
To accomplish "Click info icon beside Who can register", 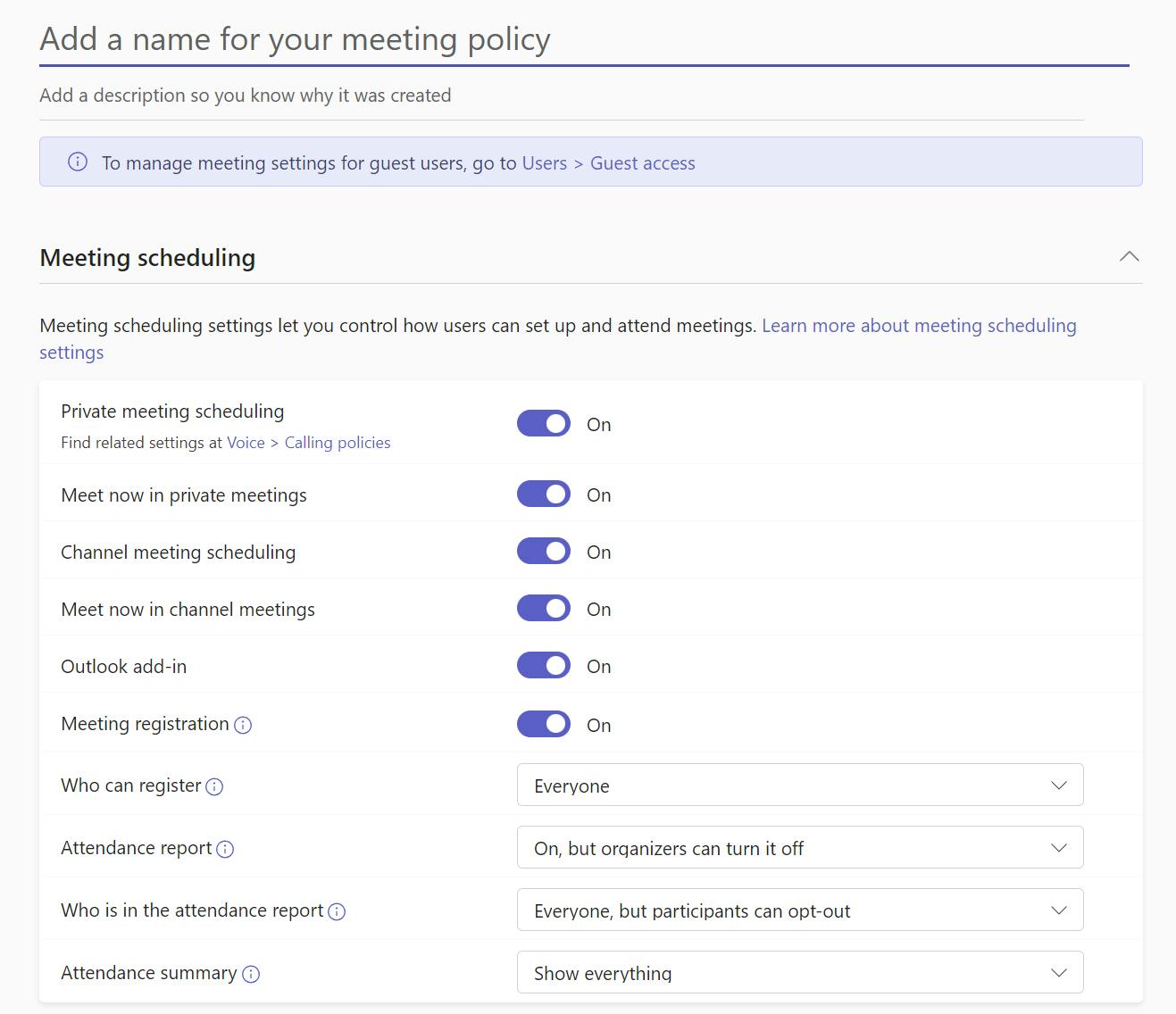I will coord(214,787).
